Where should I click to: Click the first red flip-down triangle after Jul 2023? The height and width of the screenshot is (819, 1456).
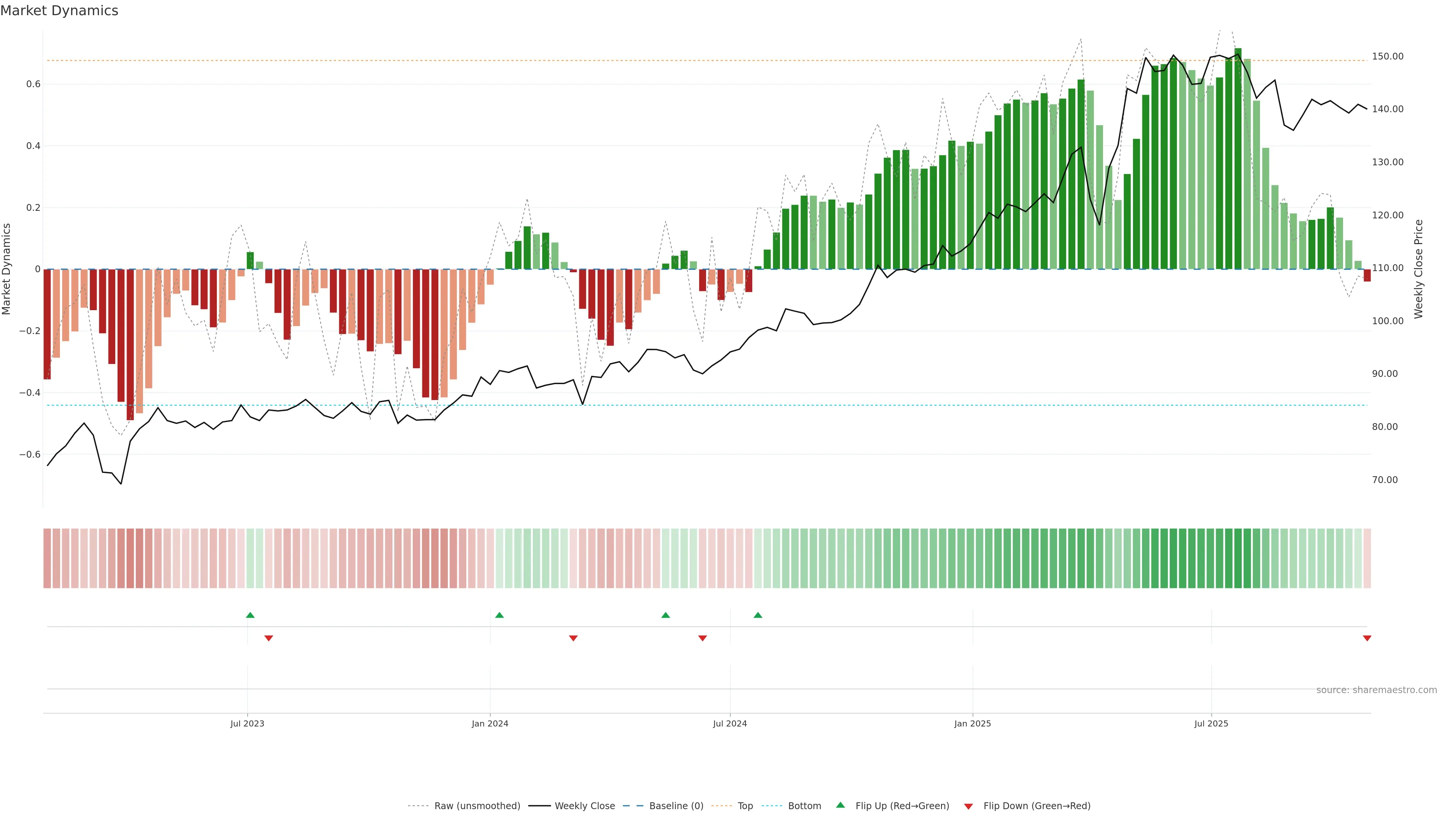click(268, 638)
